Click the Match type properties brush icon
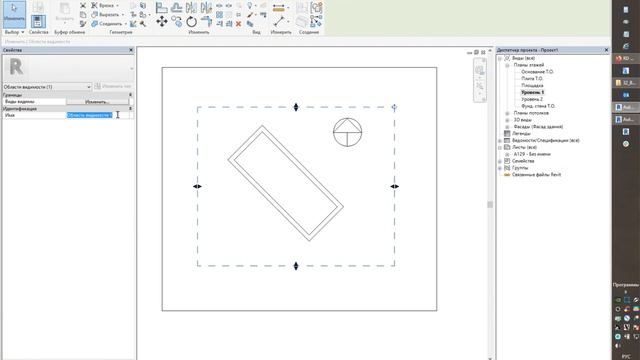This screenshot has height=360, width=640. click(x=83, y=24)
